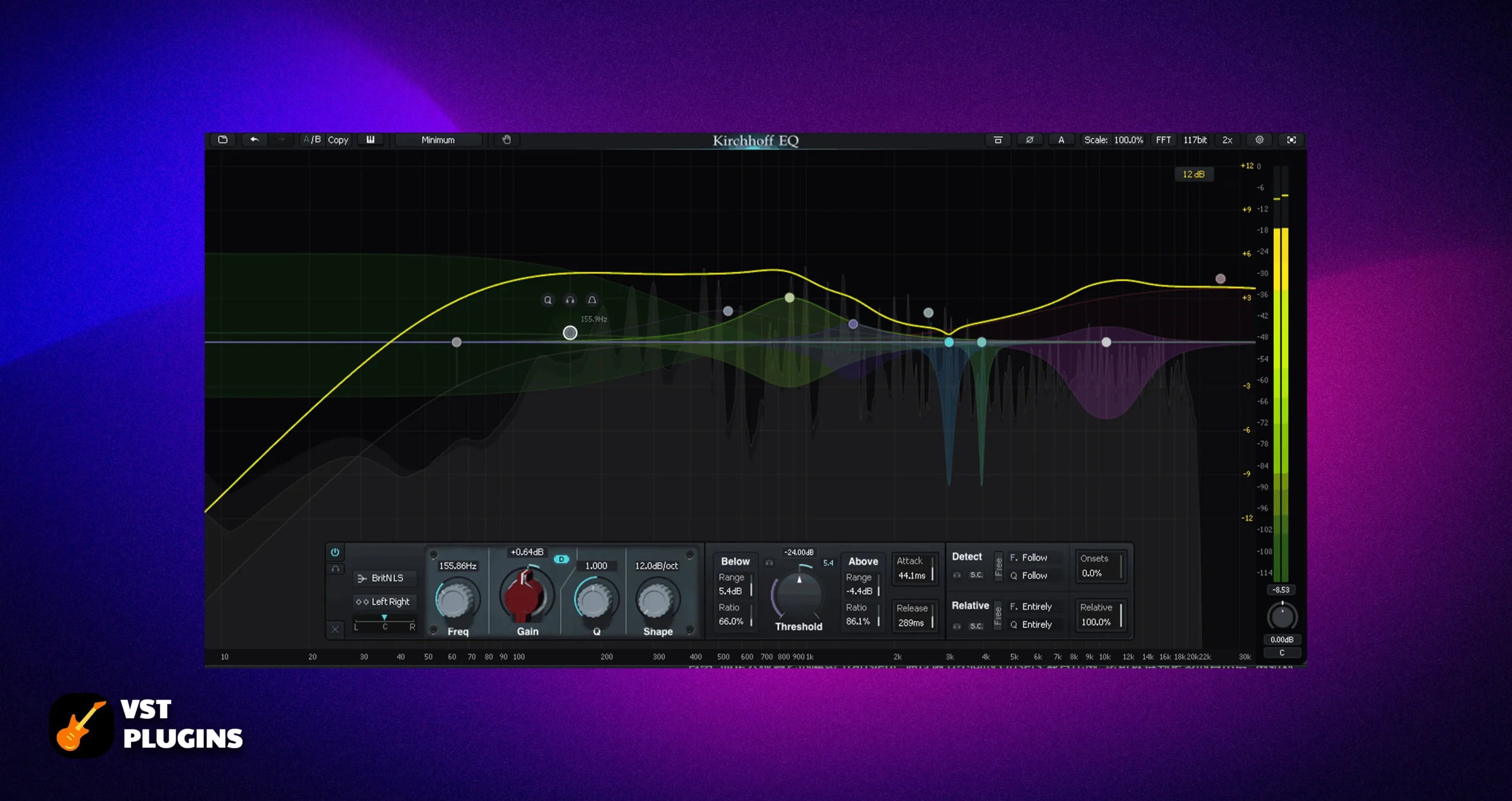Toggle the band power button
Image resolution: width=1512 pixels, height=801 pixels.
pyautogui.click(x=335, y=552)
